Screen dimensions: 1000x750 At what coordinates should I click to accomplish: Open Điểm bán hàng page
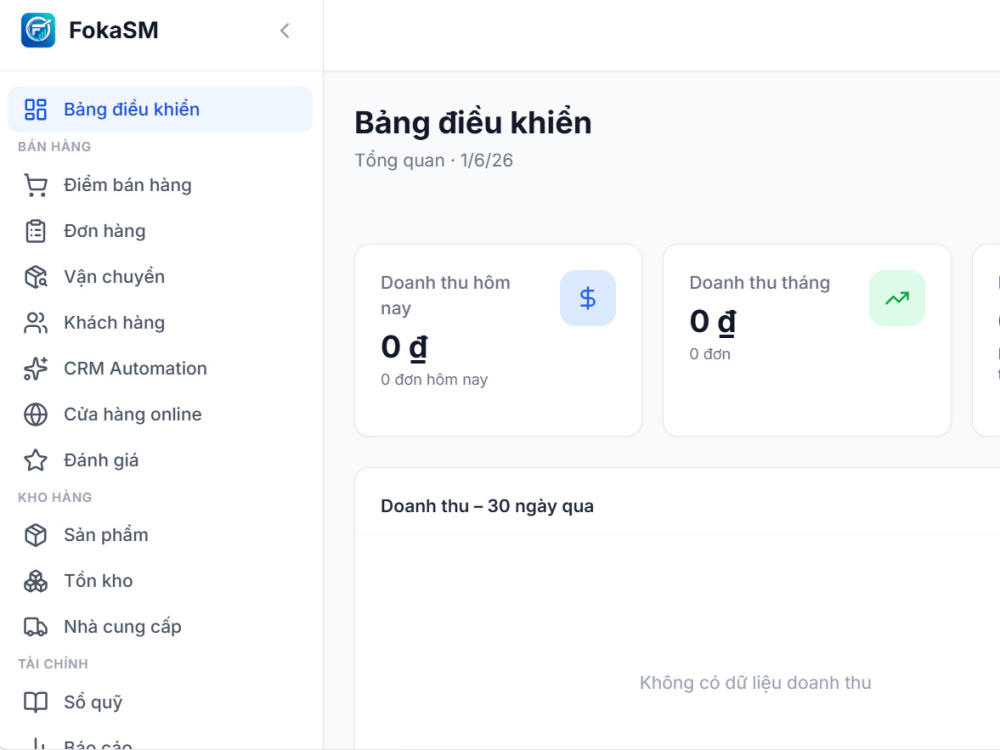pyautogui.click(x=160, y=185)
